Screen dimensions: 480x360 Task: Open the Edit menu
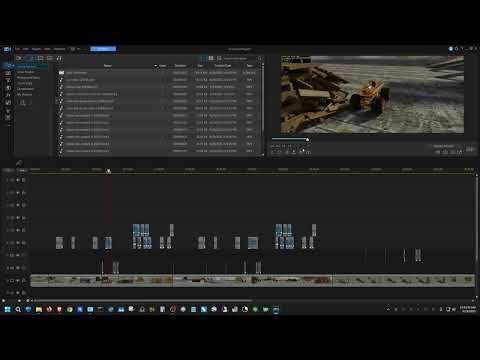click(x=26, y=49)
